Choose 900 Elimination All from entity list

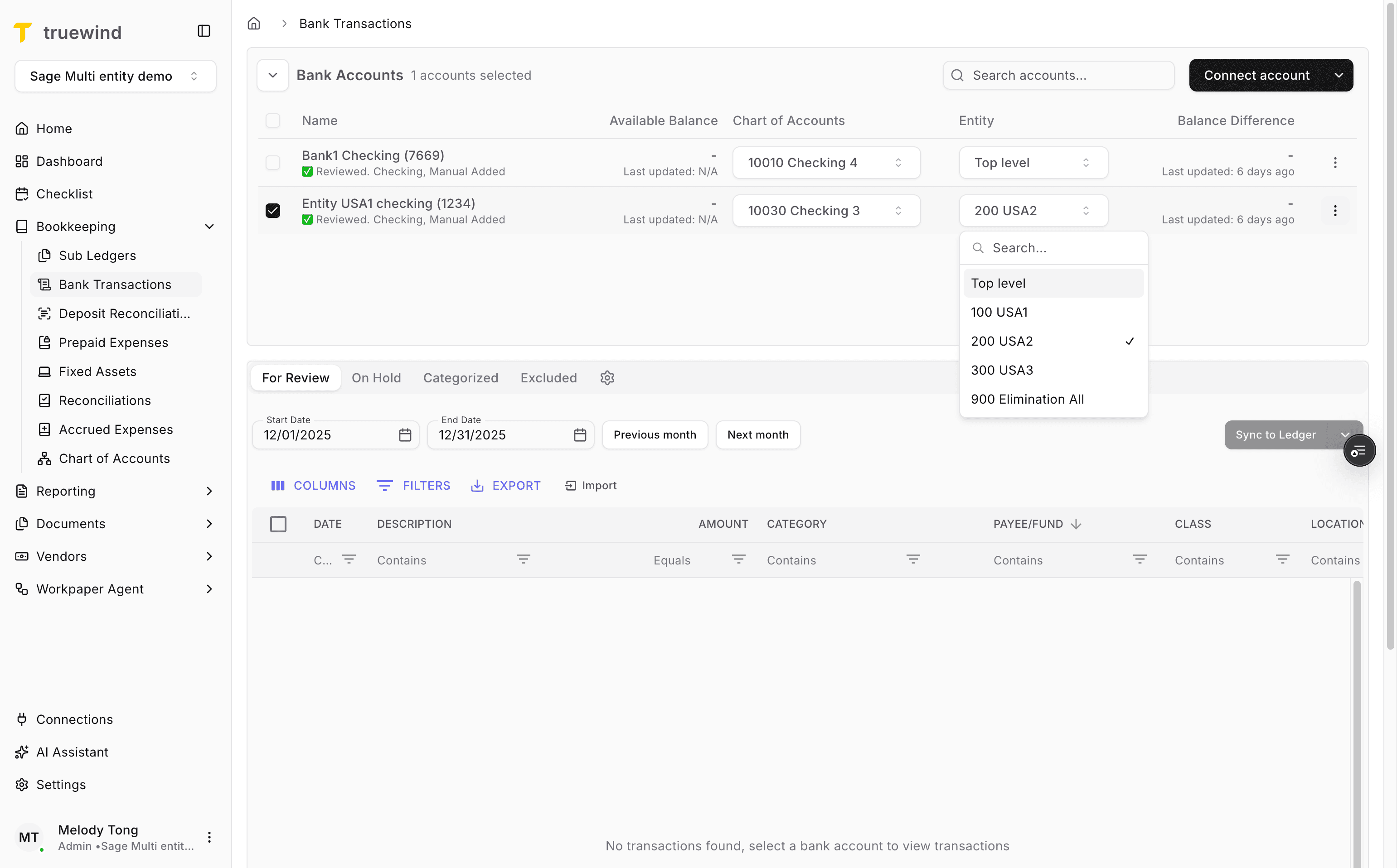point(1028,399)
